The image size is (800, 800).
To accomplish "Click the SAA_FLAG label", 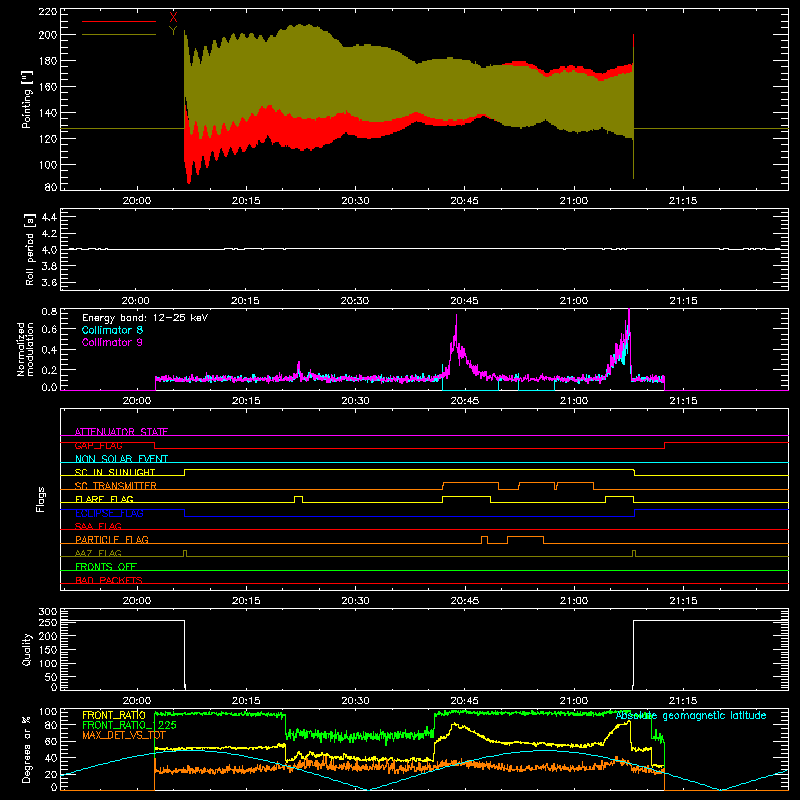I will [98, 526].
